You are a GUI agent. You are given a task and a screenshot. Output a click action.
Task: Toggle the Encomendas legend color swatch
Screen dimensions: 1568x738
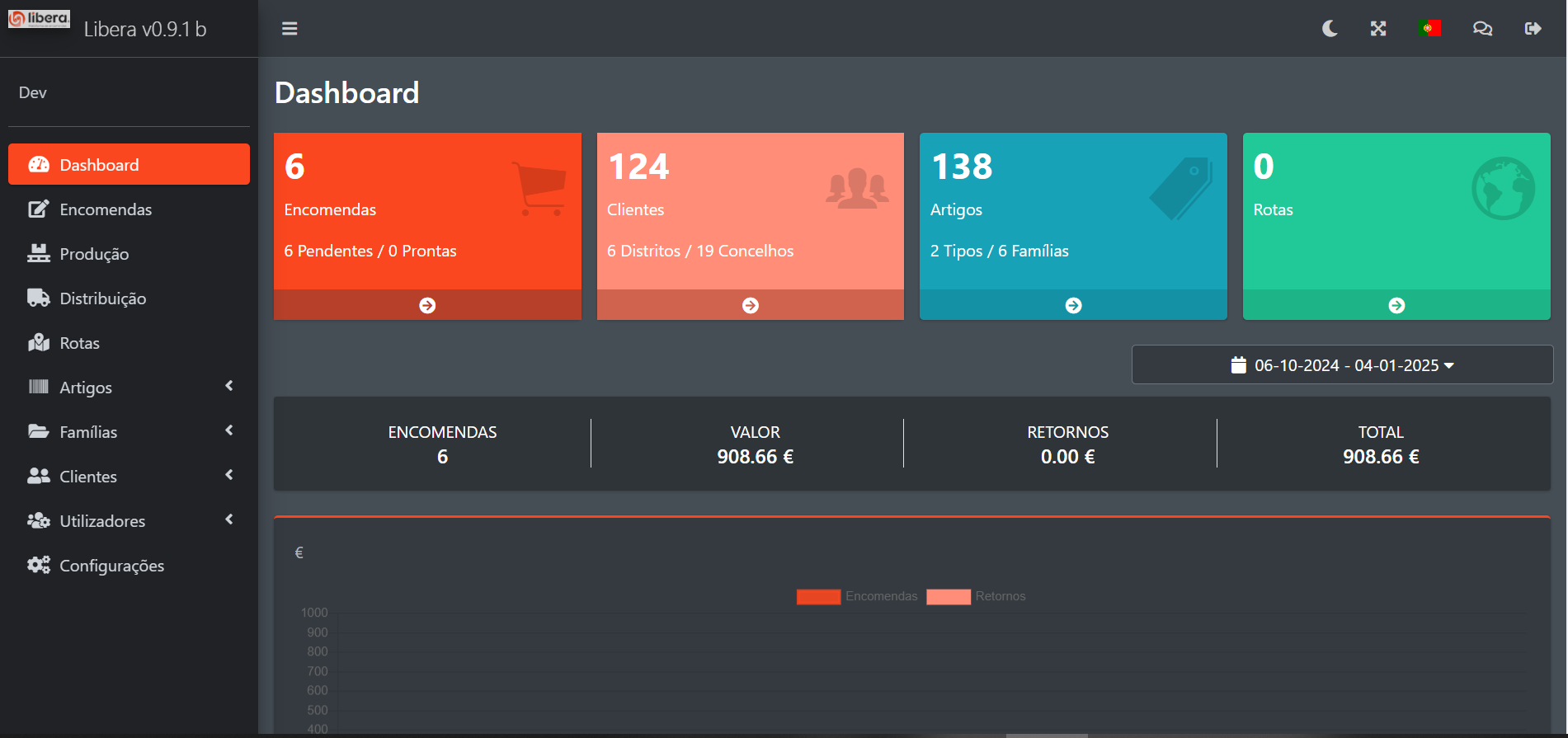click(x=818, y=597)
